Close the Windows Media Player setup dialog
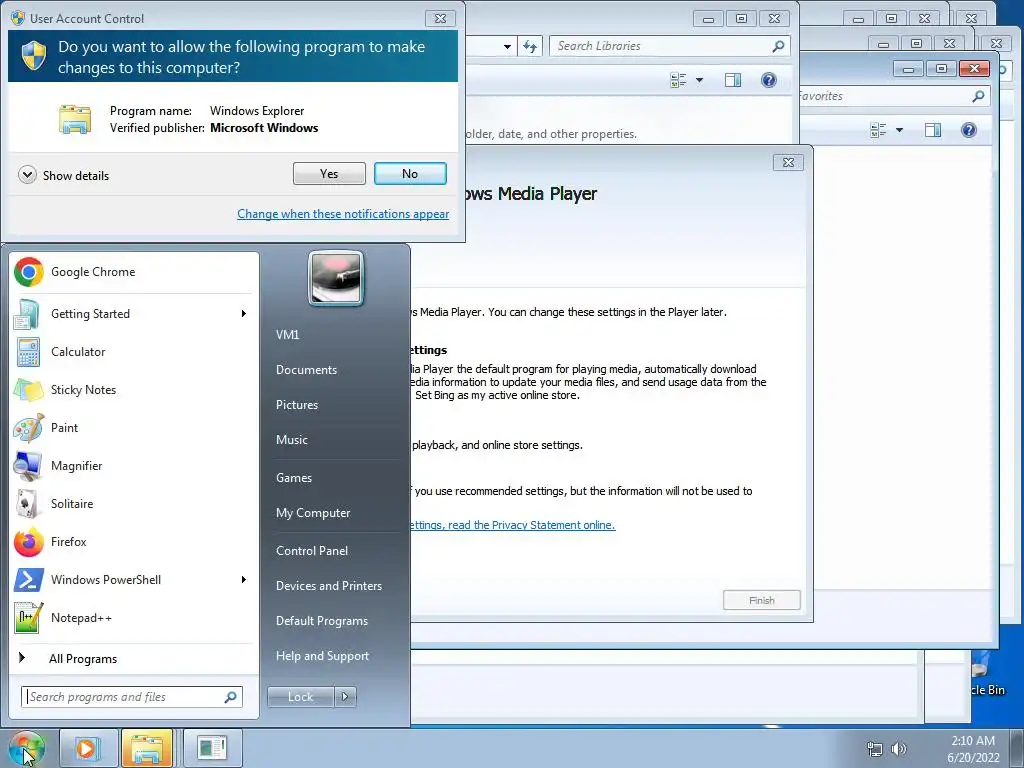 coord(788,163)
